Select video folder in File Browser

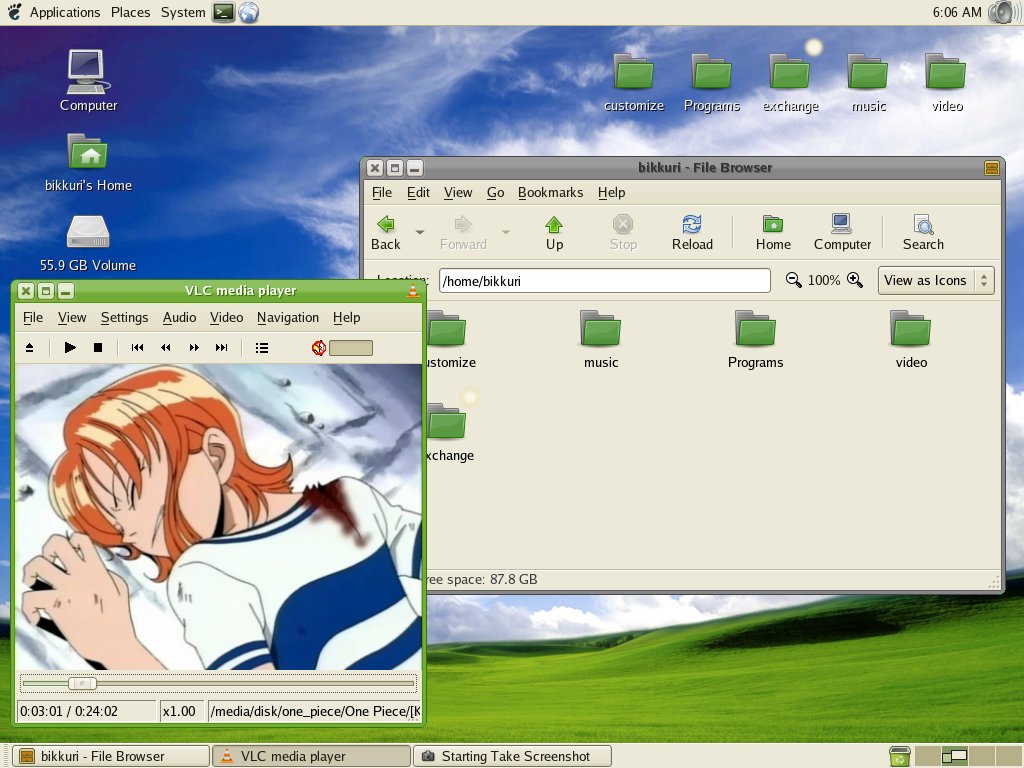coord(911,340)
